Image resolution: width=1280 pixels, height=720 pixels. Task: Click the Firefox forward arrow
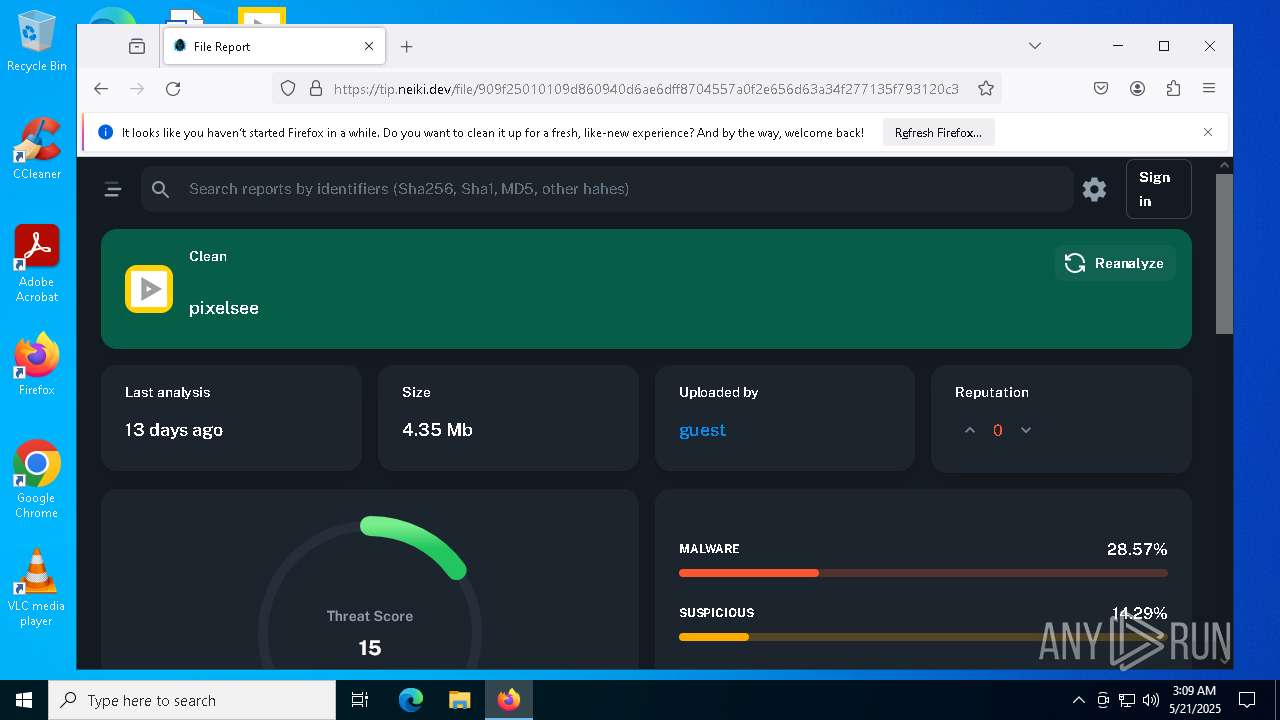137,89
